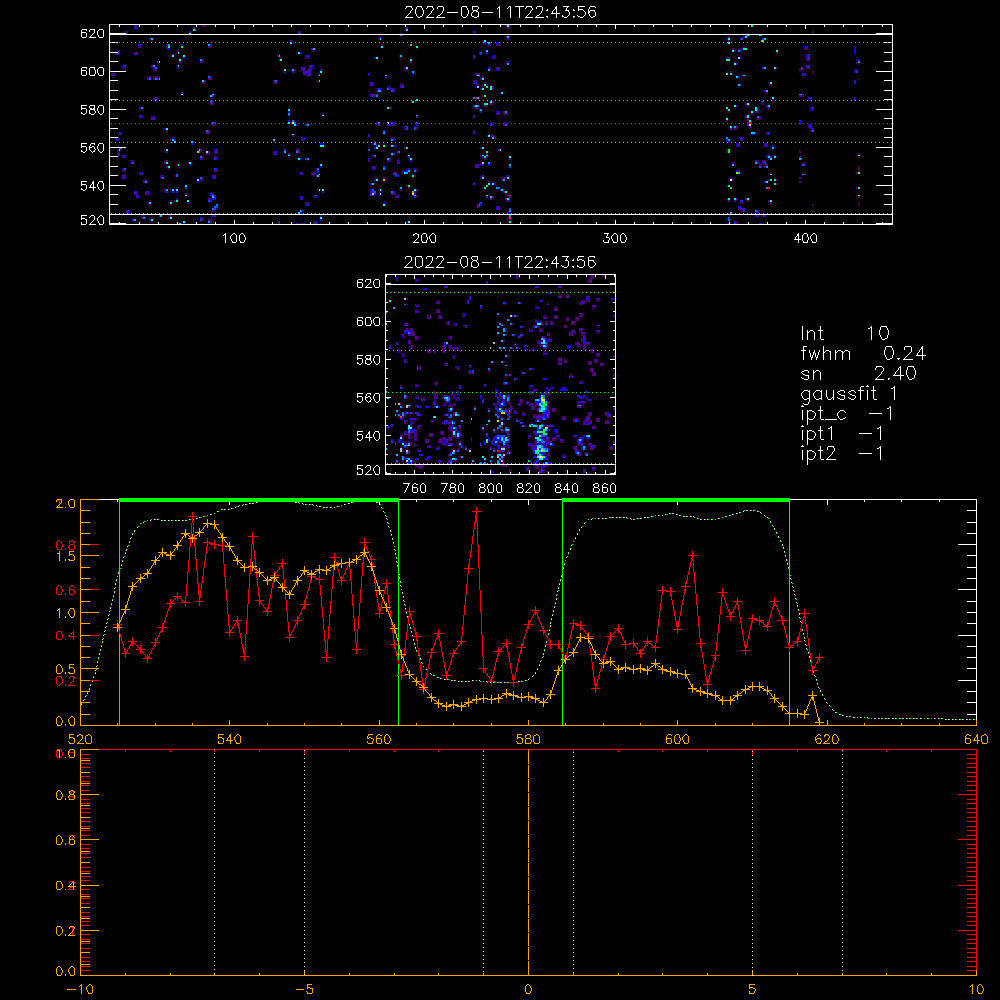The width and height of the screenshot is (1000, 1000).
Task: Click x-axis label 860 of zoomed spectrogram
Action: [605, 489]
